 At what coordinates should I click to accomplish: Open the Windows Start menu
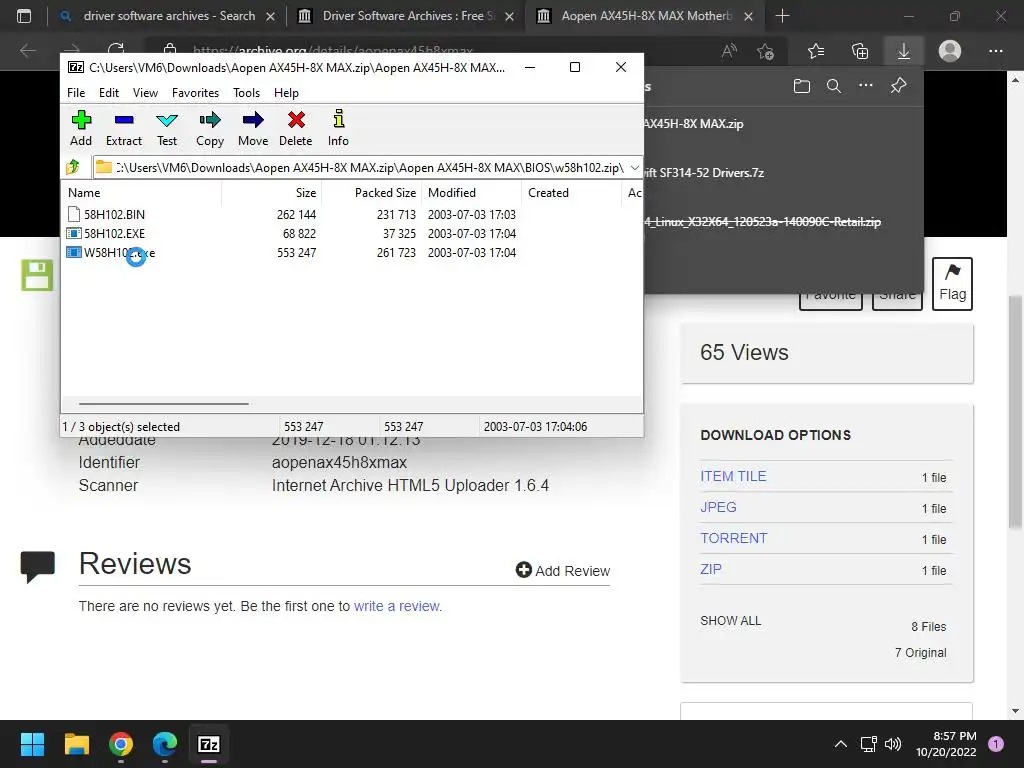click(32, 744)
